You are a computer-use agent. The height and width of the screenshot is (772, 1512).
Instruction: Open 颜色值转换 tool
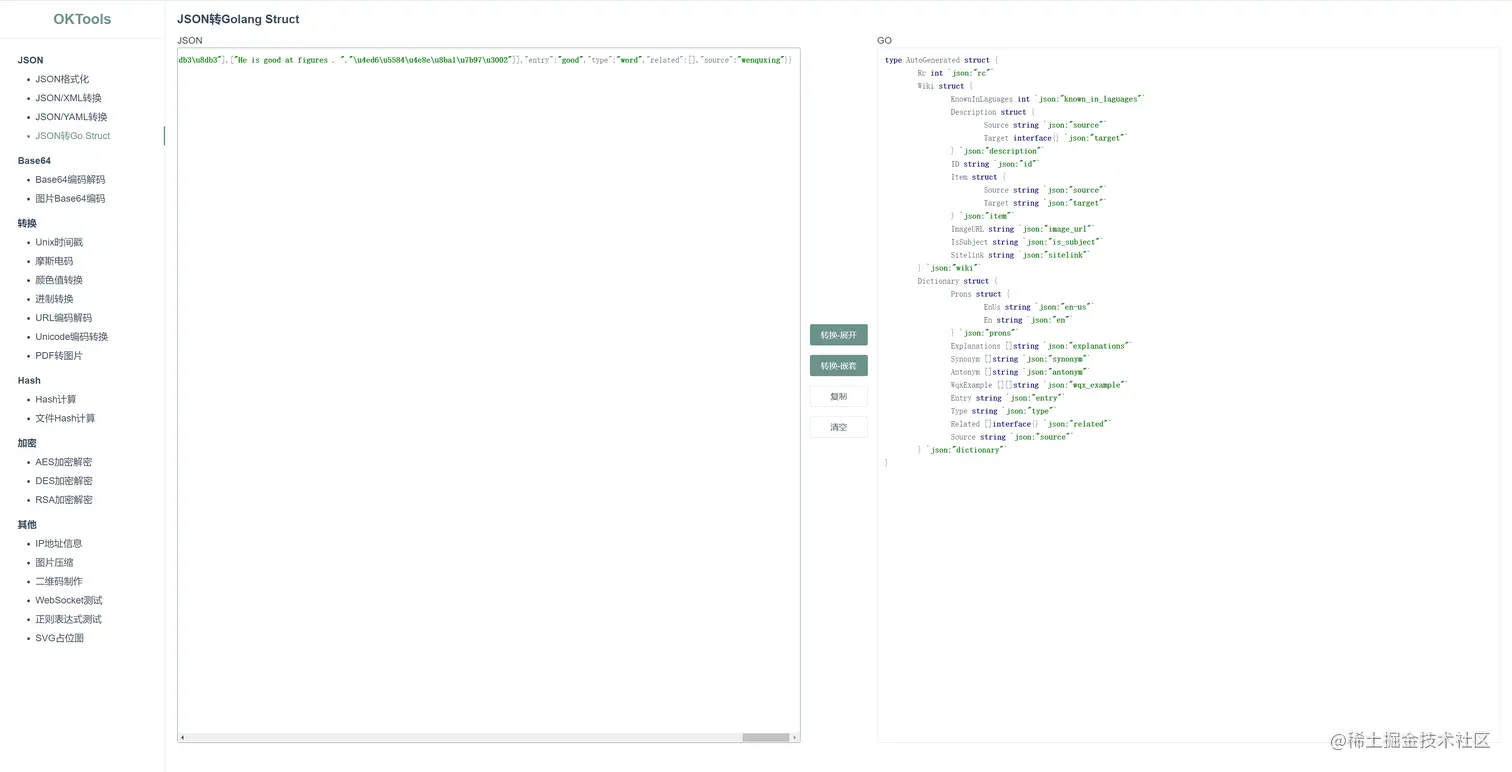pyautogui.click(x=59, y=280)
